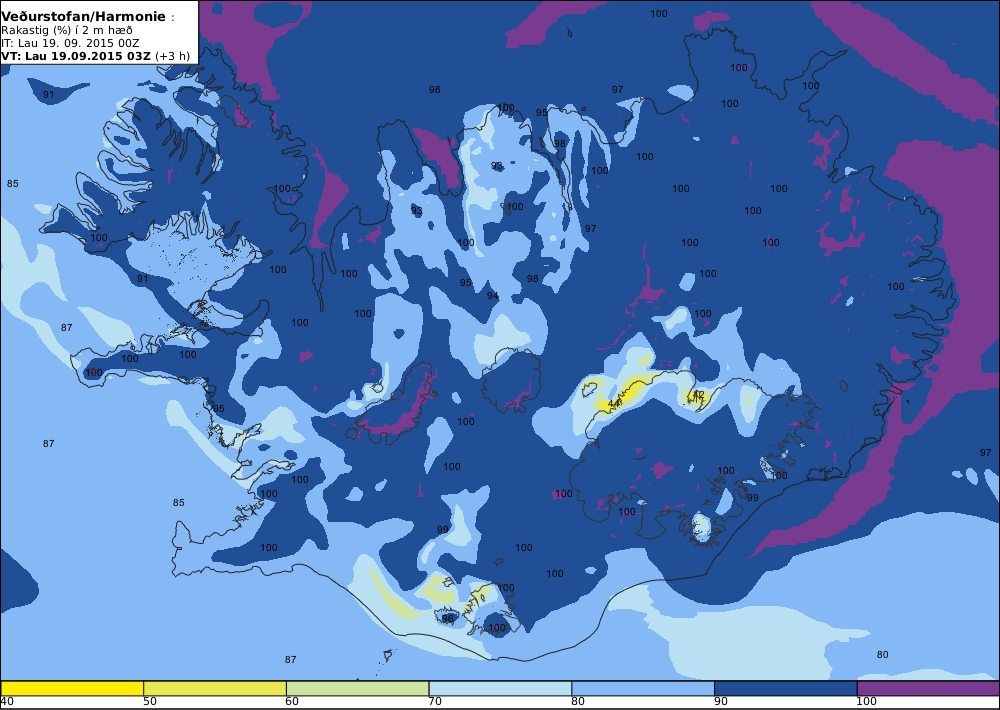Click the '94' humidity value on the map
This screenshot has height=710, width=1000.
[492, 296]
